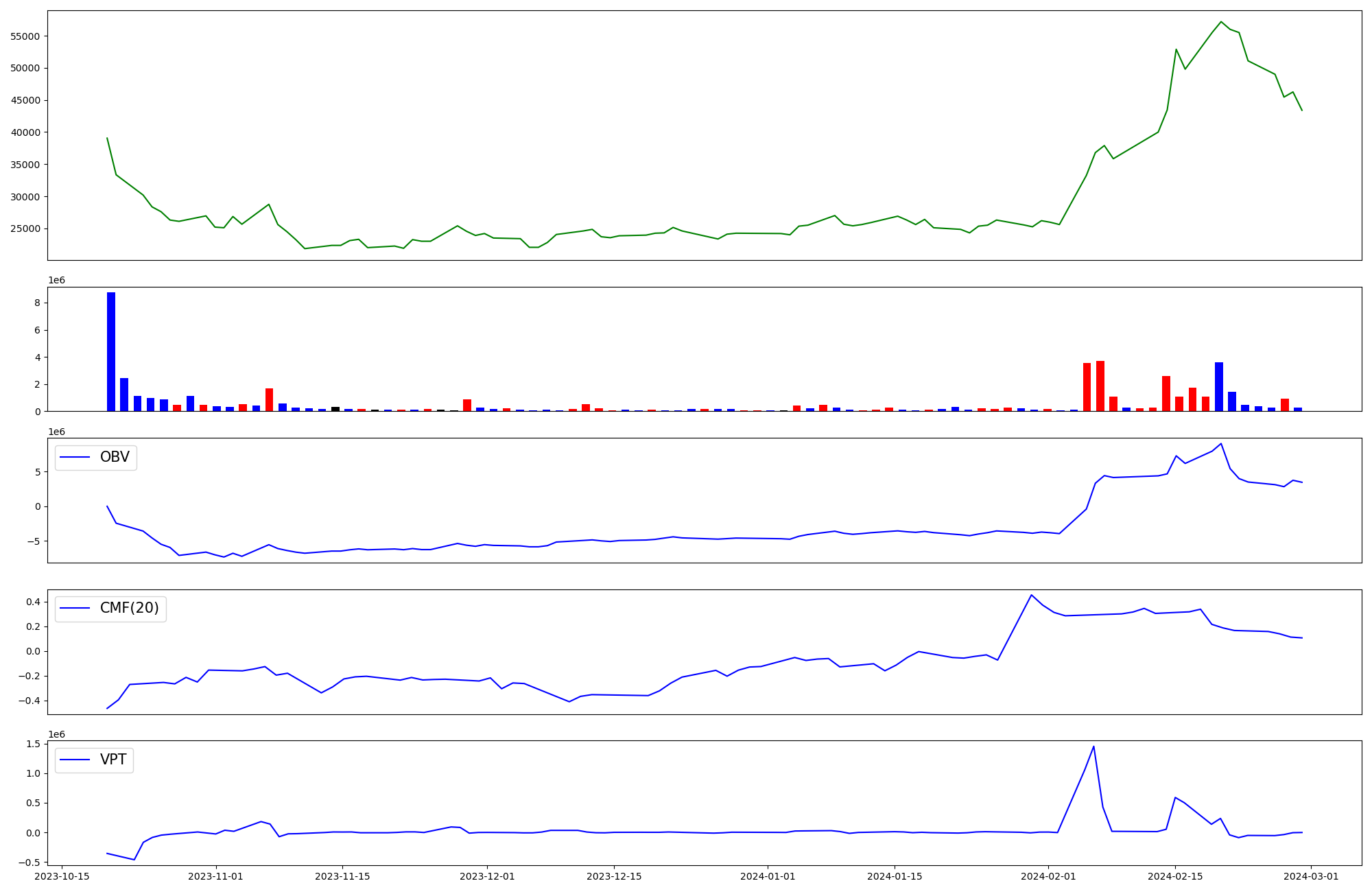Click the CMF line's highest peak

pos(1031,595)
